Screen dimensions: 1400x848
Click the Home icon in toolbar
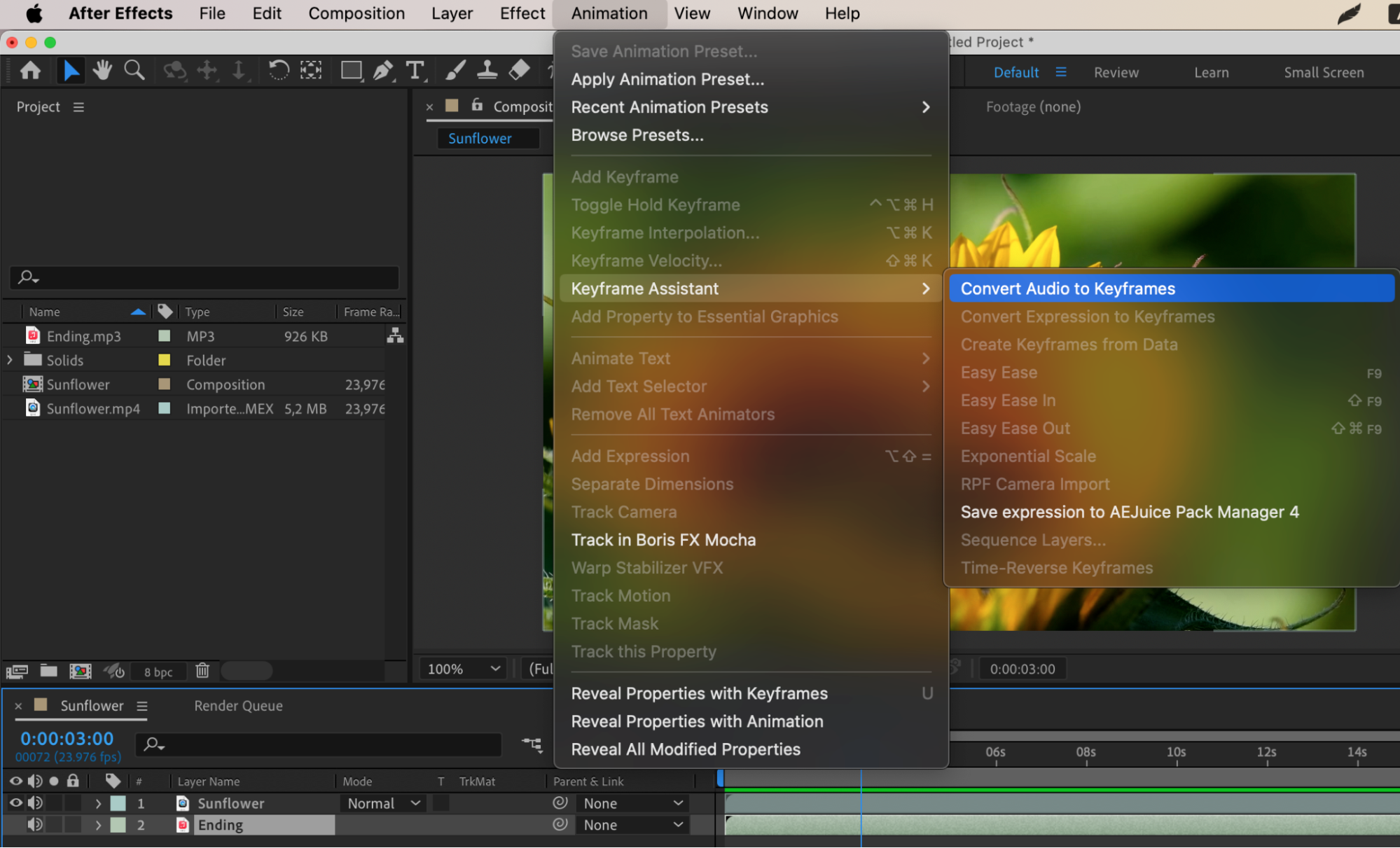coord(30,71)
